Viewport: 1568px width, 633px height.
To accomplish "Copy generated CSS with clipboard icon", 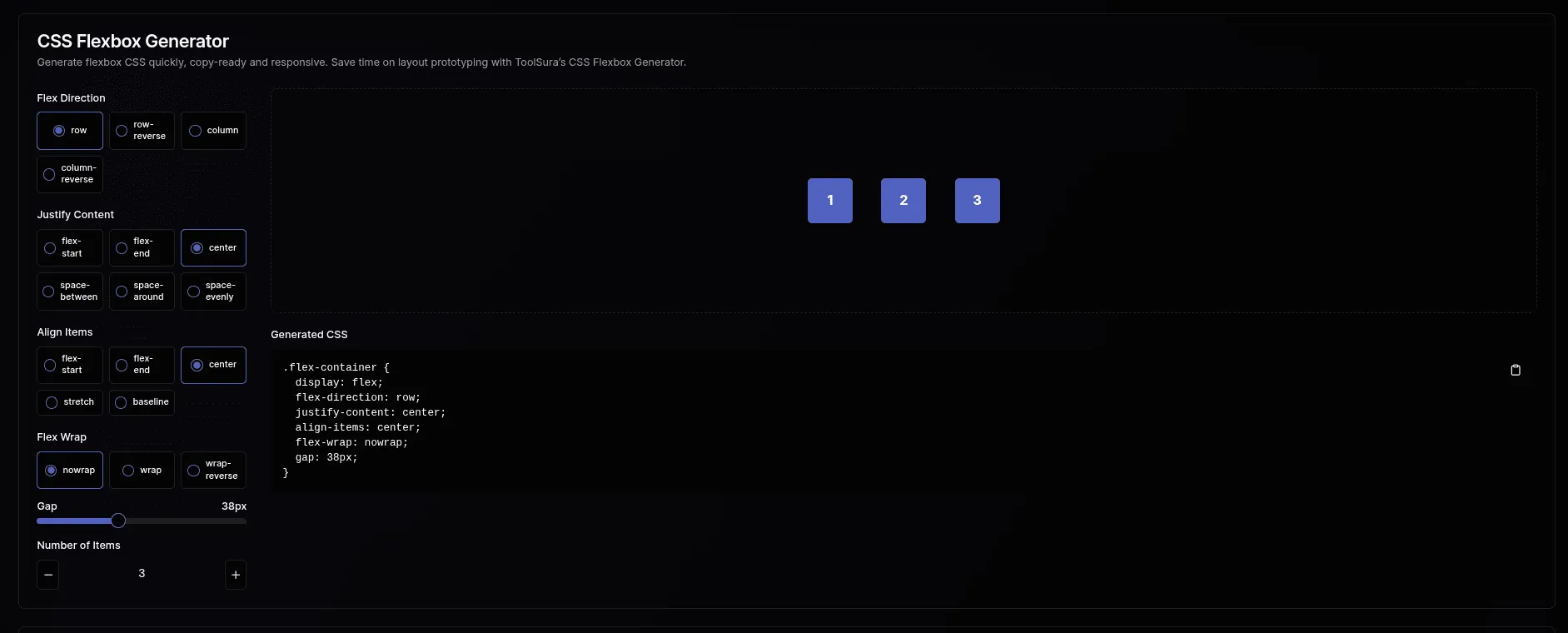I will point(1515,370).
